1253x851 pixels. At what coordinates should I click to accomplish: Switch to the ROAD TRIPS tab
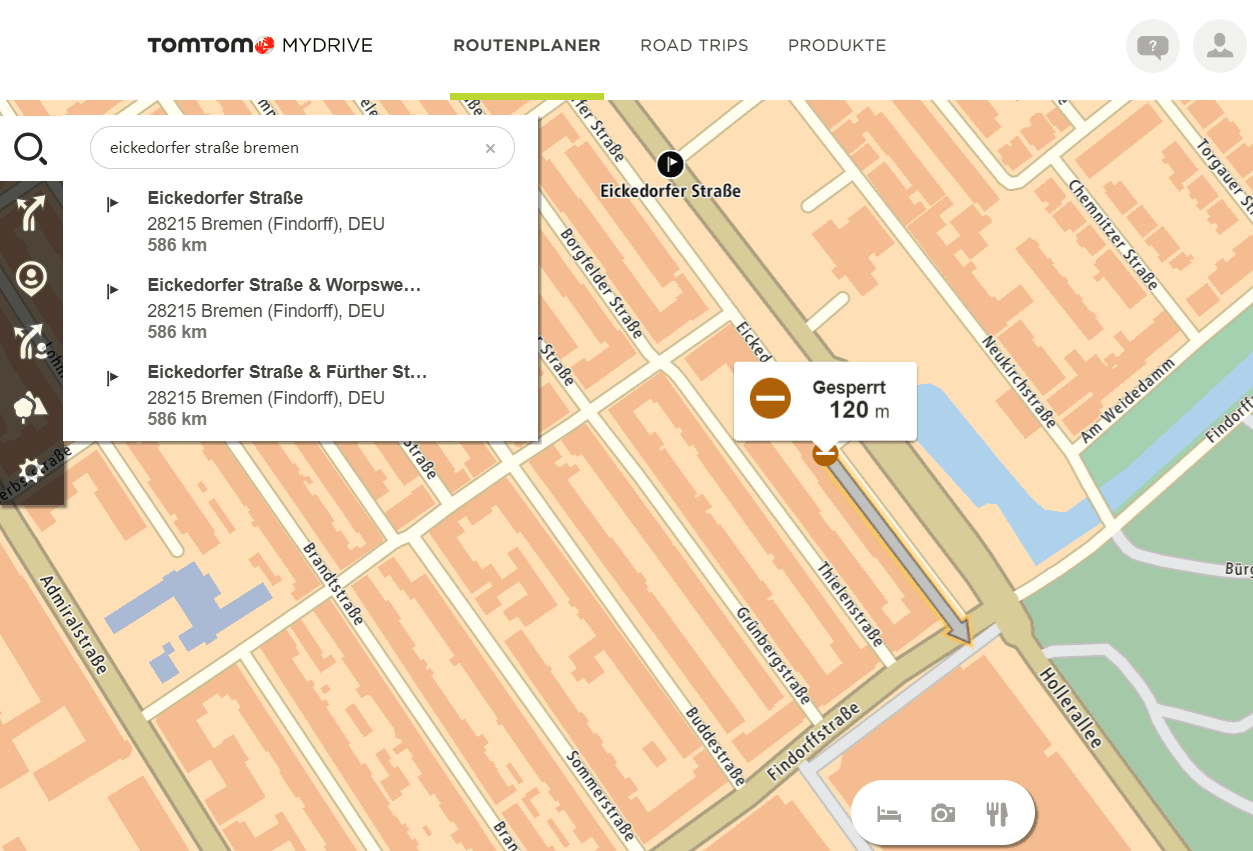(x=694, y=46)
